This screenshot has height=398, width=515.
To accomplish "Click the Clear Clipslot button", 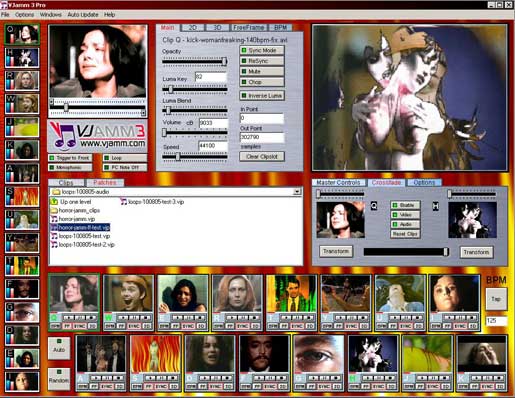I will point(262,156).
